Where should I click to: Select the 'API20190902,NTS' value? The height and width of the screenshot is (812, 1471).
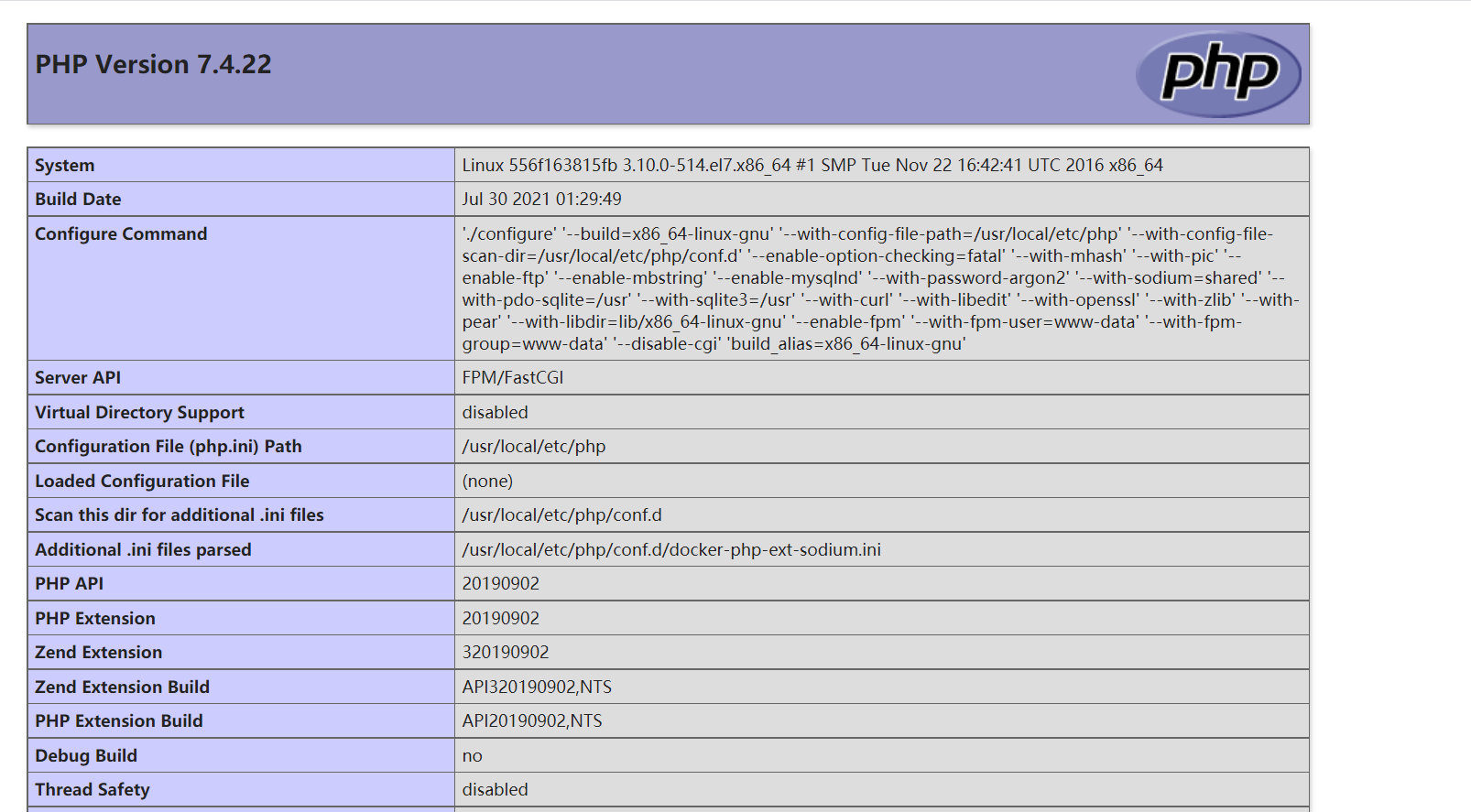point(532,720)
